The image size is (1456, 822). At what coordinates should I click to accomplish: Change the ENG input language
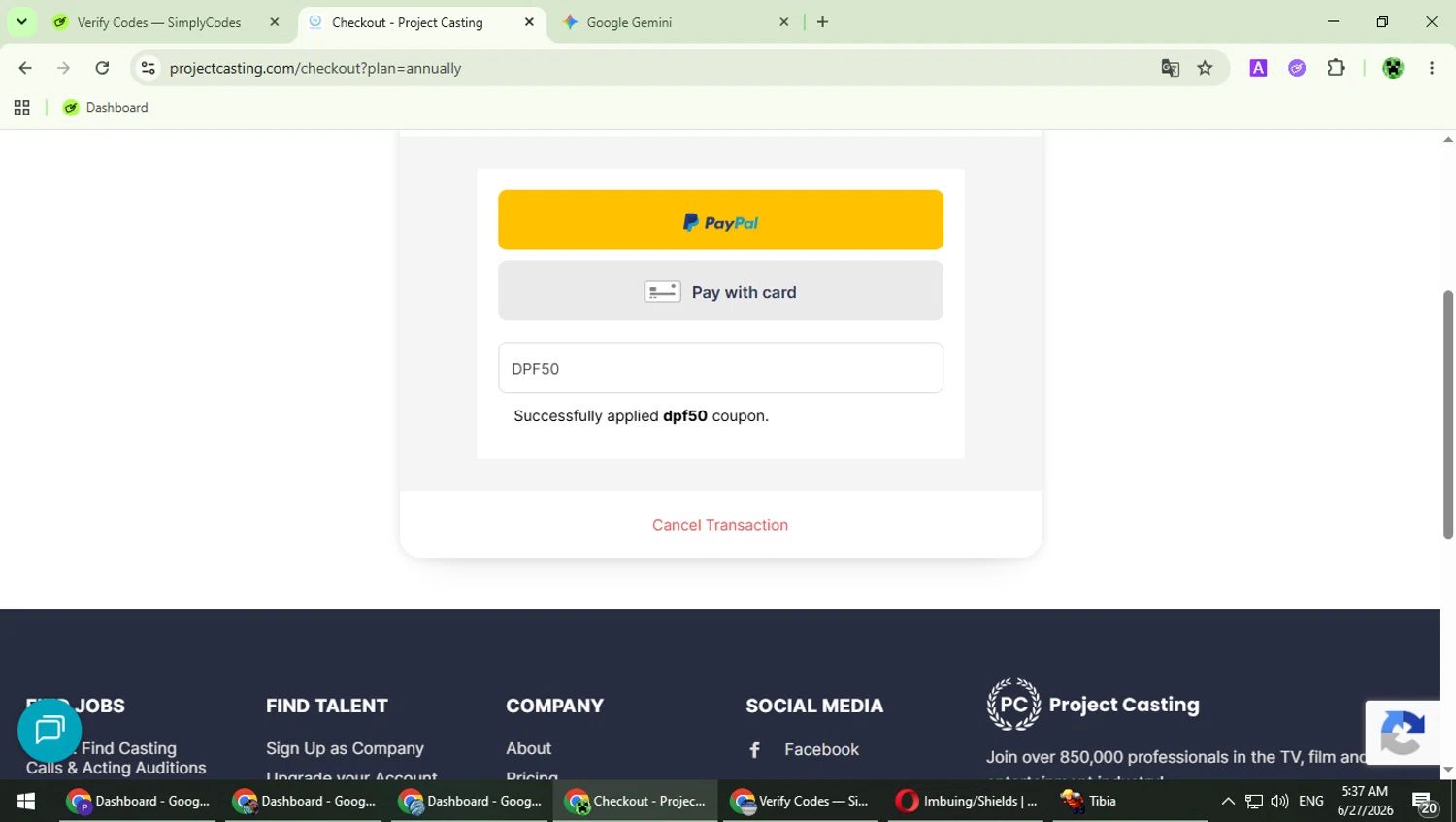tap(1311, 802)
